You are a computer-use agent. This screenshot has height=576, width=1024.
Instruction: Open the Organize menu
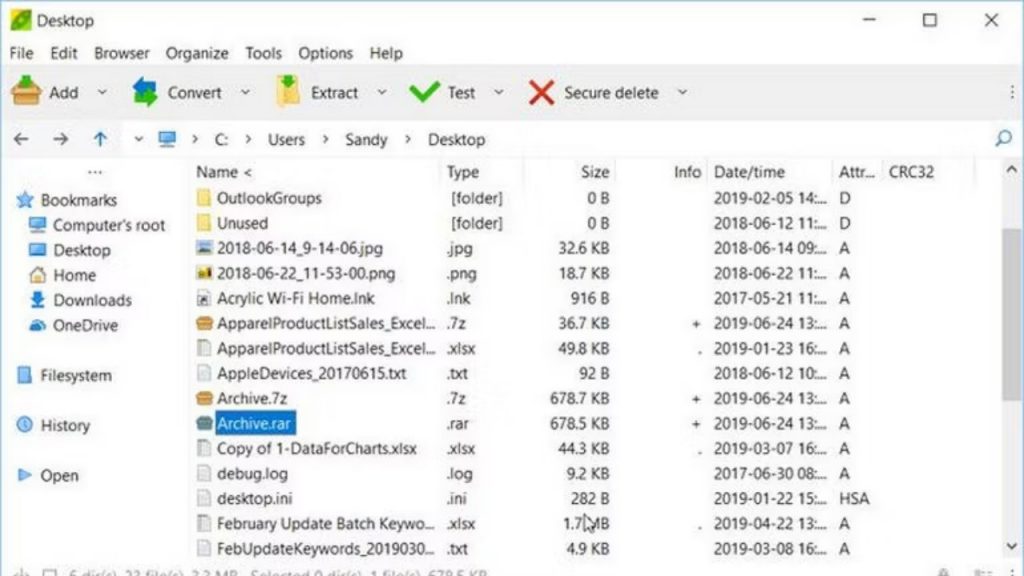pyautogui.click(x=197, y=53)
